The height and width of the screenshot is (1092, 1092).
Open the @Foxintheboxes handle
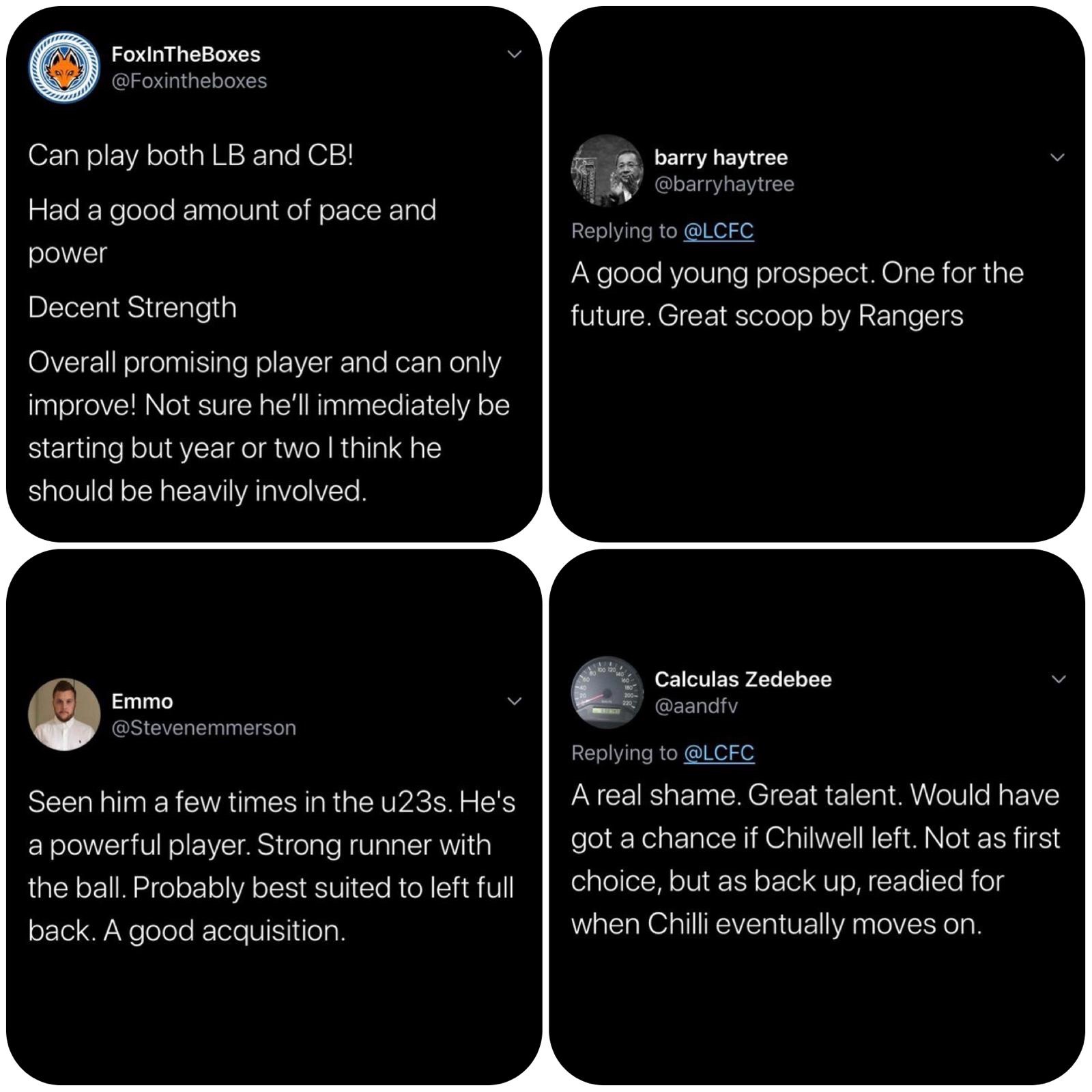coord(189,81)
